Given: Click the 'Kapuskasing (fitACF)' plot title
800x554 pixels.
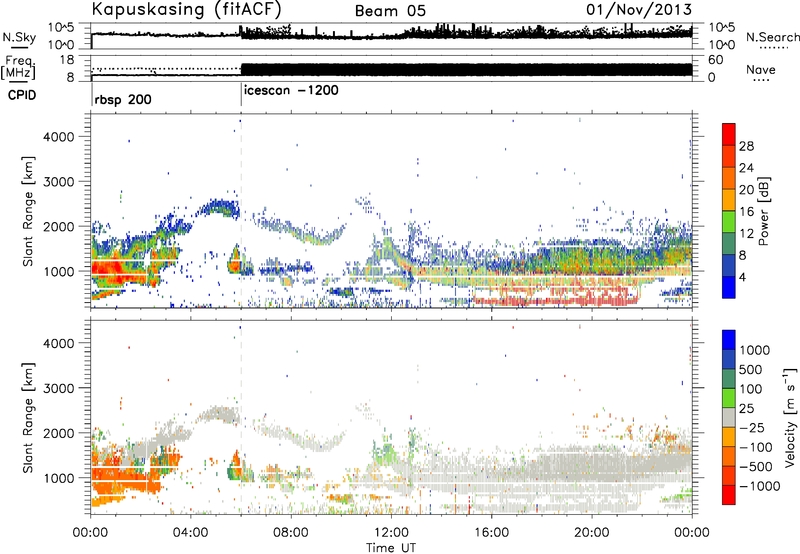Looking at the screenshot, I should (186, 9).
